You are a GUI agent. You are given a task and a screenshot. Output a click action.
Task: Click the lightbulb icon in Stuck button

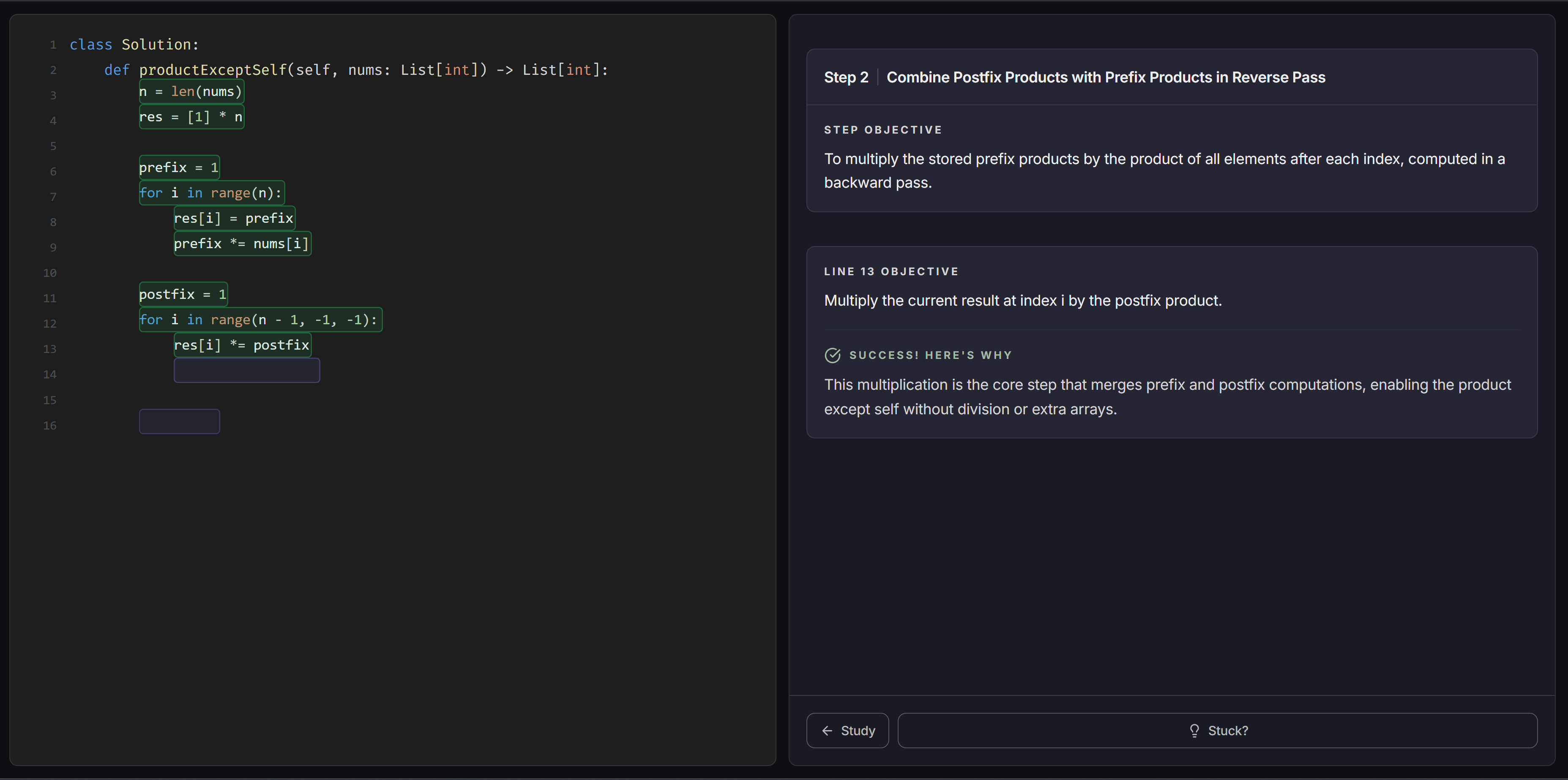coord(1194,731)
